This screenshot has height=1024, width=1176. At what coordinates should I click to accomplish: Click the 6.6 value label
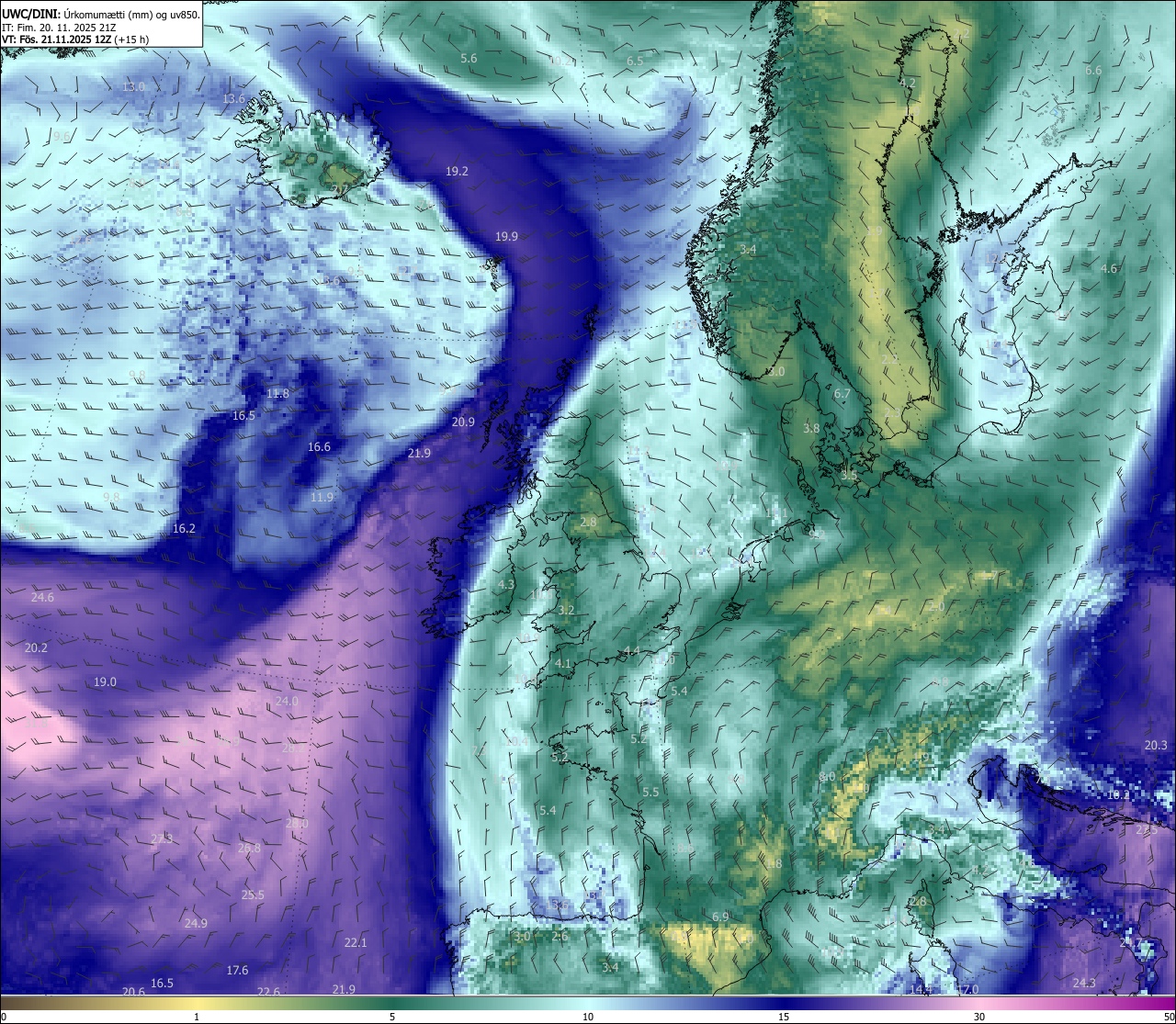coord(1093,71)
